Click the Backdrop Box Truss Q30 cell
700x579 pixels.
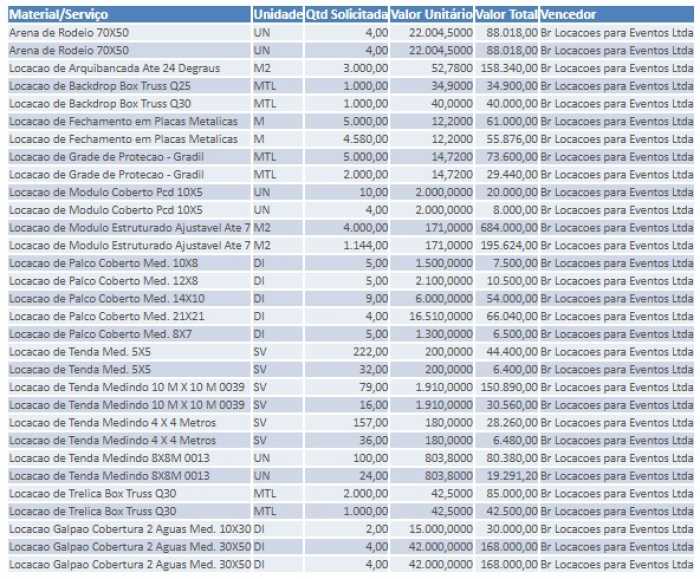pyautogui.click(x=100, y=104)
